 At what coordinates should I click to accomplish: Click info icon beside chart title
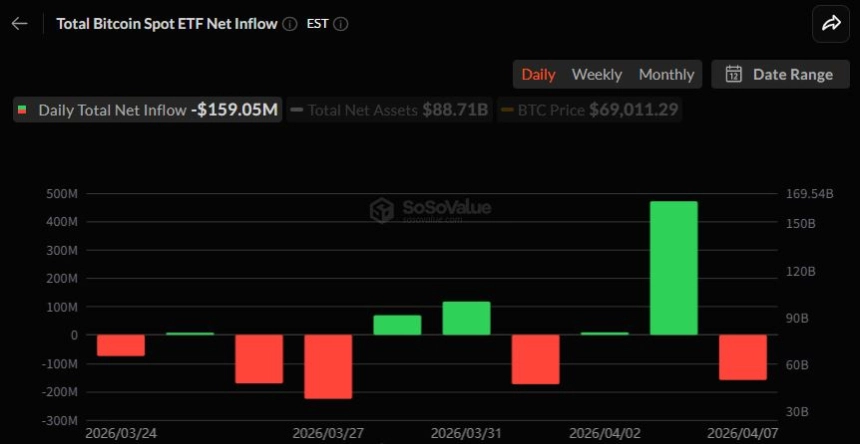tap(290, 23)
